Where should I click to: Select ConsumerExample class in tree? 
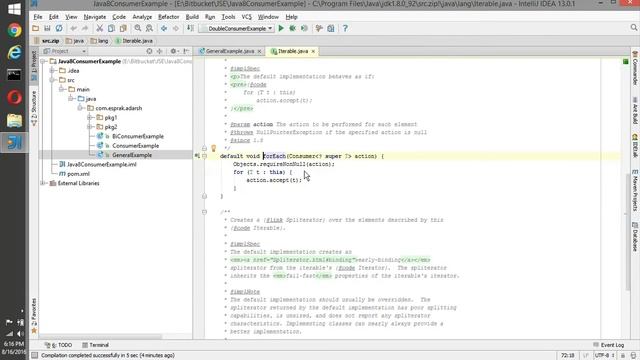pos(136,146)
